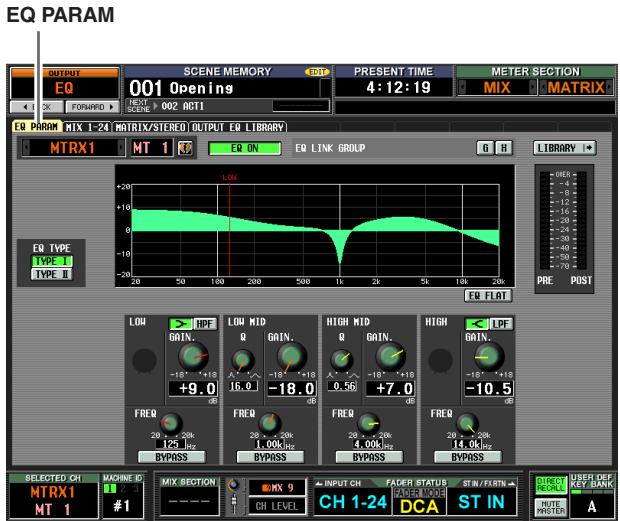Screen dimensions: 620x521
Task: Click the user defined key bank A
Action: [592, 506]
